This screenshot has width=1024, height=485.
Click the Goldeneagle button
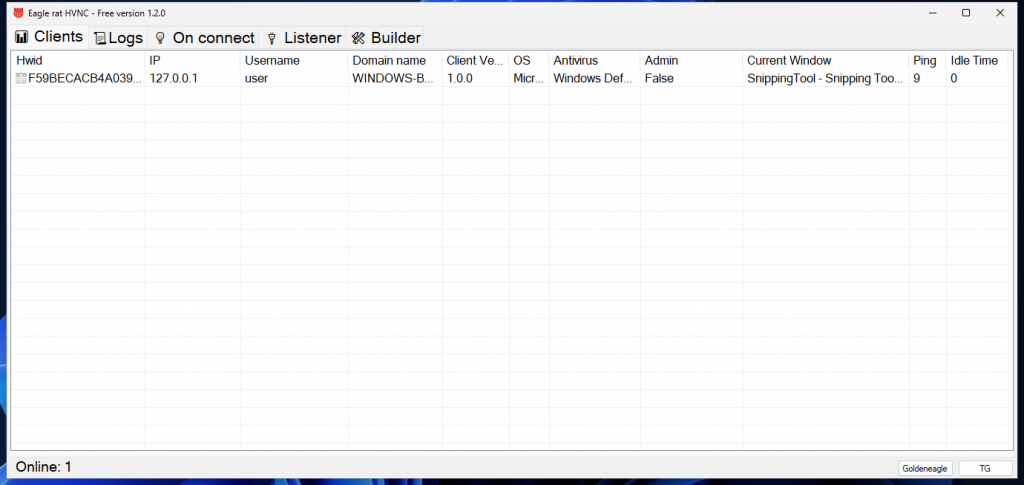pos(925,468)
